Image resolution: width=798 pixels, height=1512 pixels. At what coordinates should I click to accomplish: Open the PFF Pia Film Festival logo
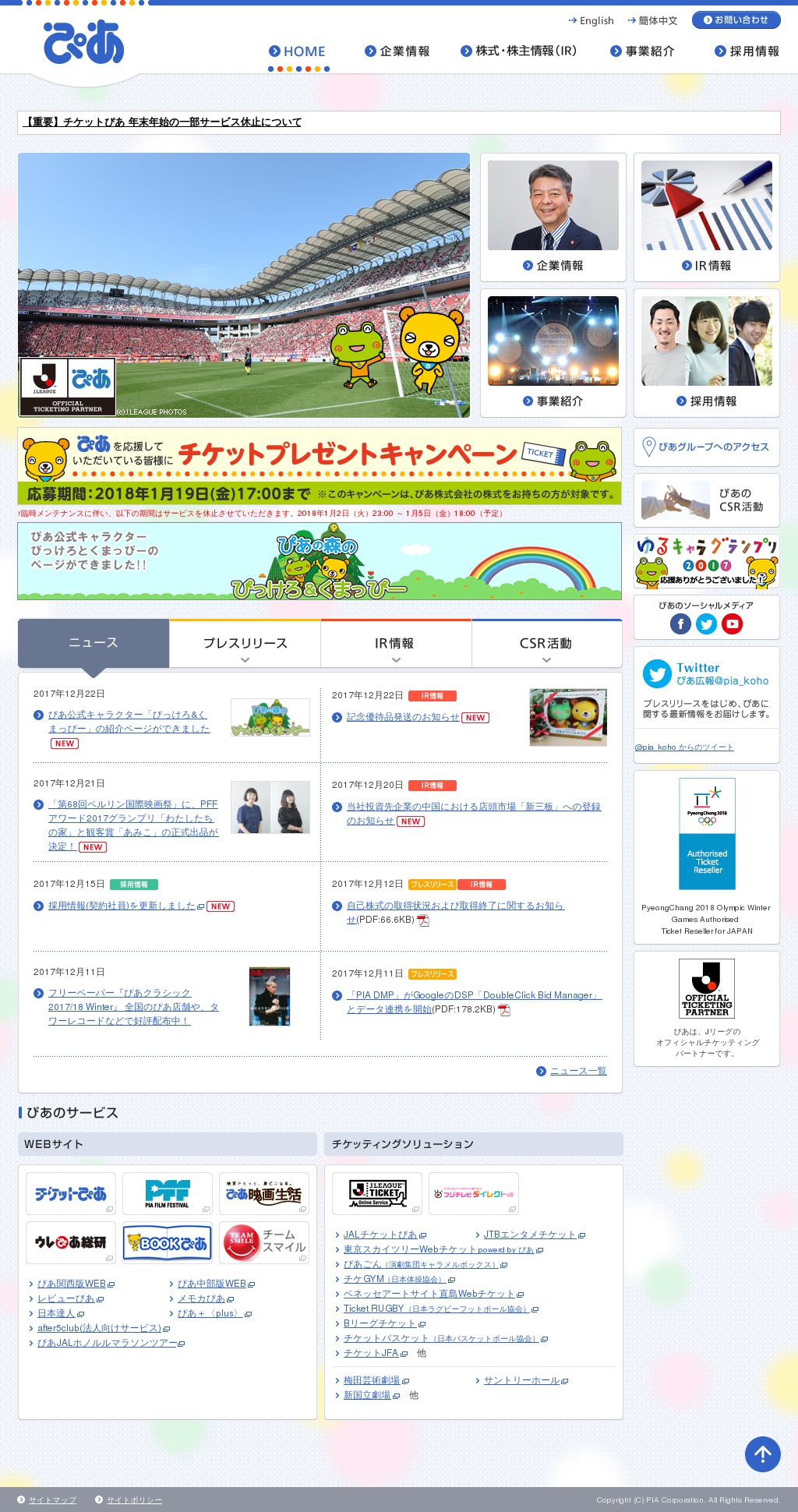point(168,1193)
